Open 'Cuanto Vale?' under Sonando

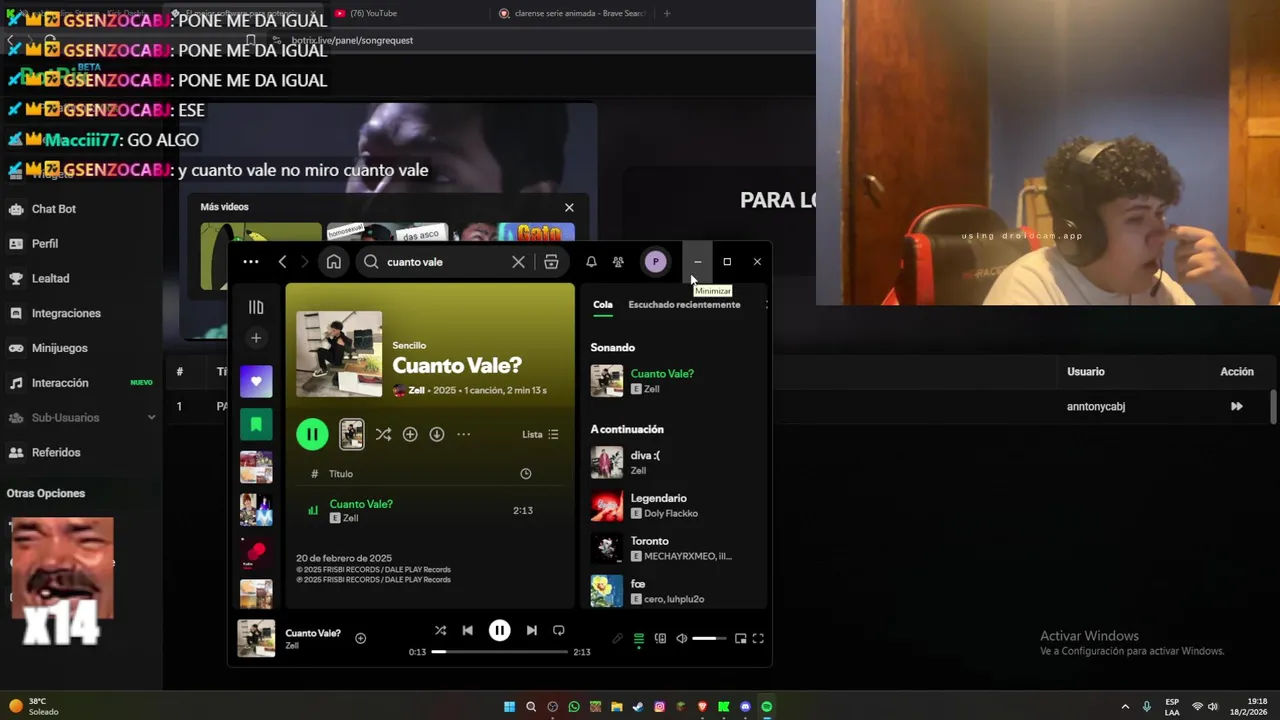click(662, 373)
